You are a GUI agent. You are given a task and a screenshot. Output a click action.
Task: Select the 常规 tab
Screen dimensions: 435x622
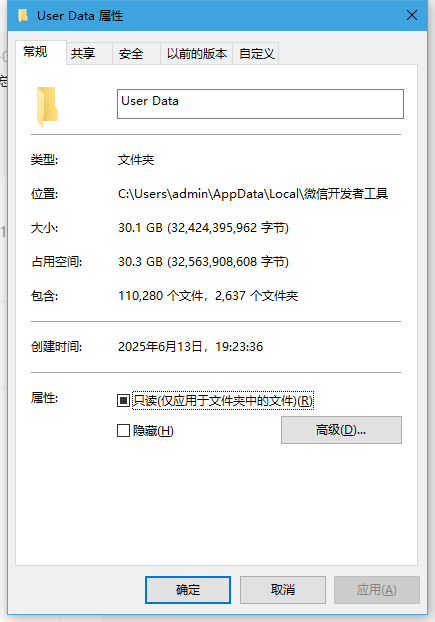[x=41, y=52]
